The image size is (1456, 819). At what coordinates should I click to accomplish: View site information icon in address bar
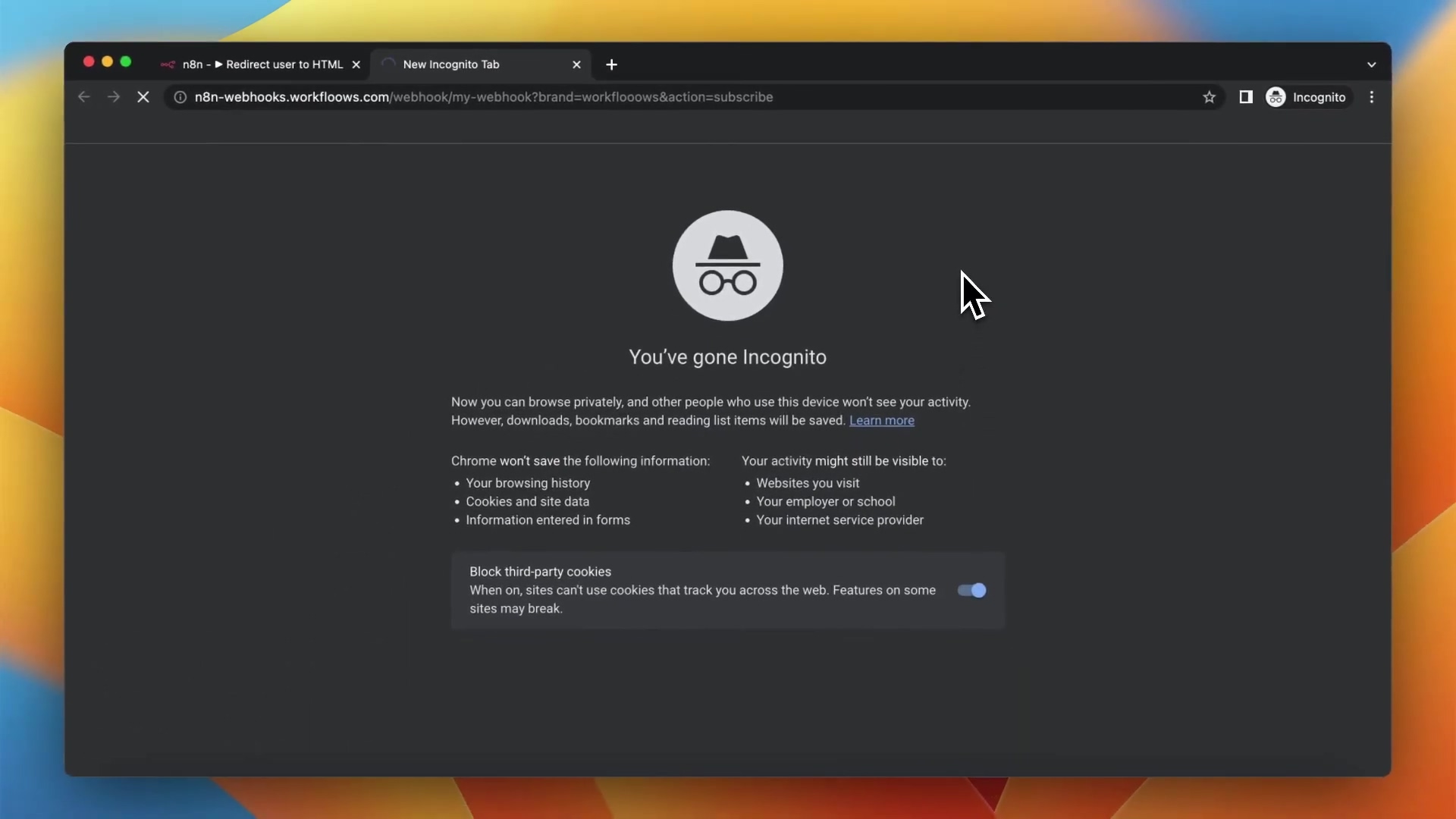click(x=180, y=97)
